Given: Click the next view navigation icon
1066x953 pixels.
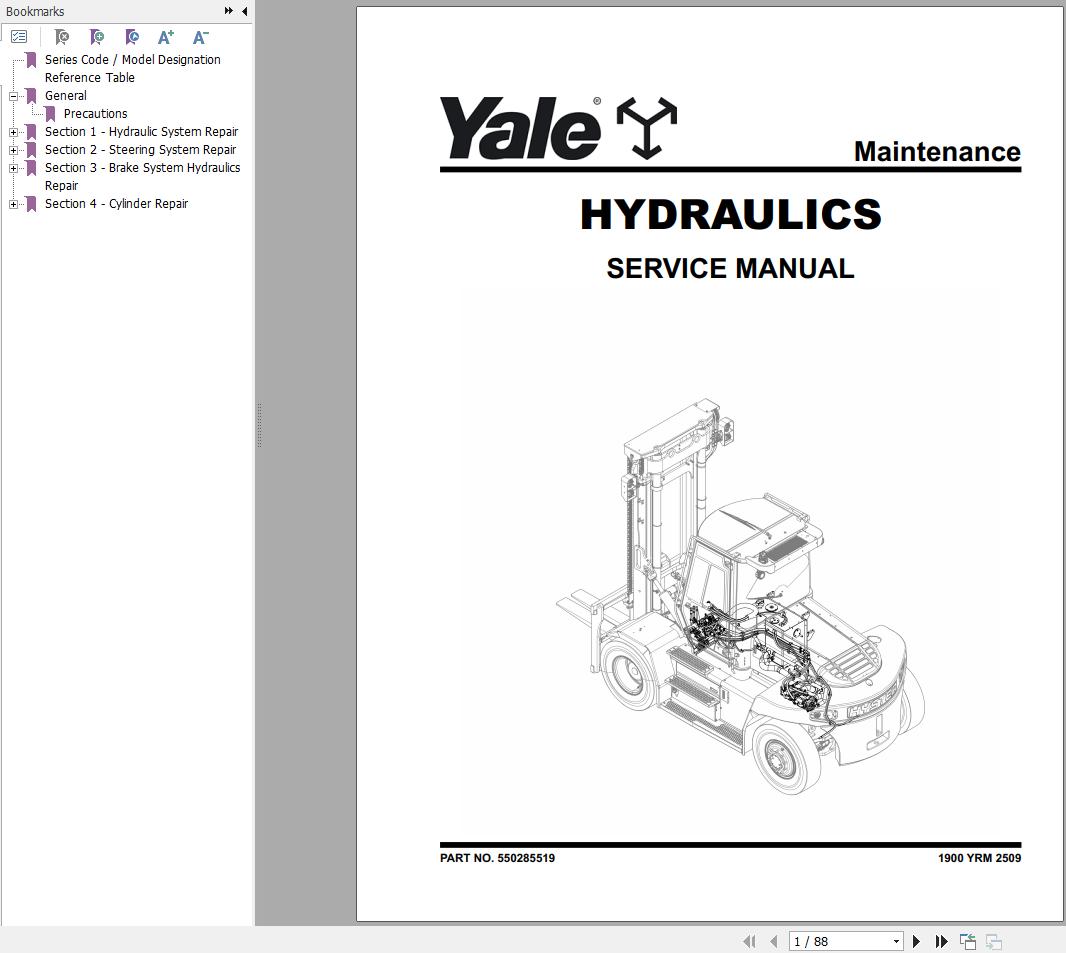Looking at the screenshot, I should click(x=993, y=941).
